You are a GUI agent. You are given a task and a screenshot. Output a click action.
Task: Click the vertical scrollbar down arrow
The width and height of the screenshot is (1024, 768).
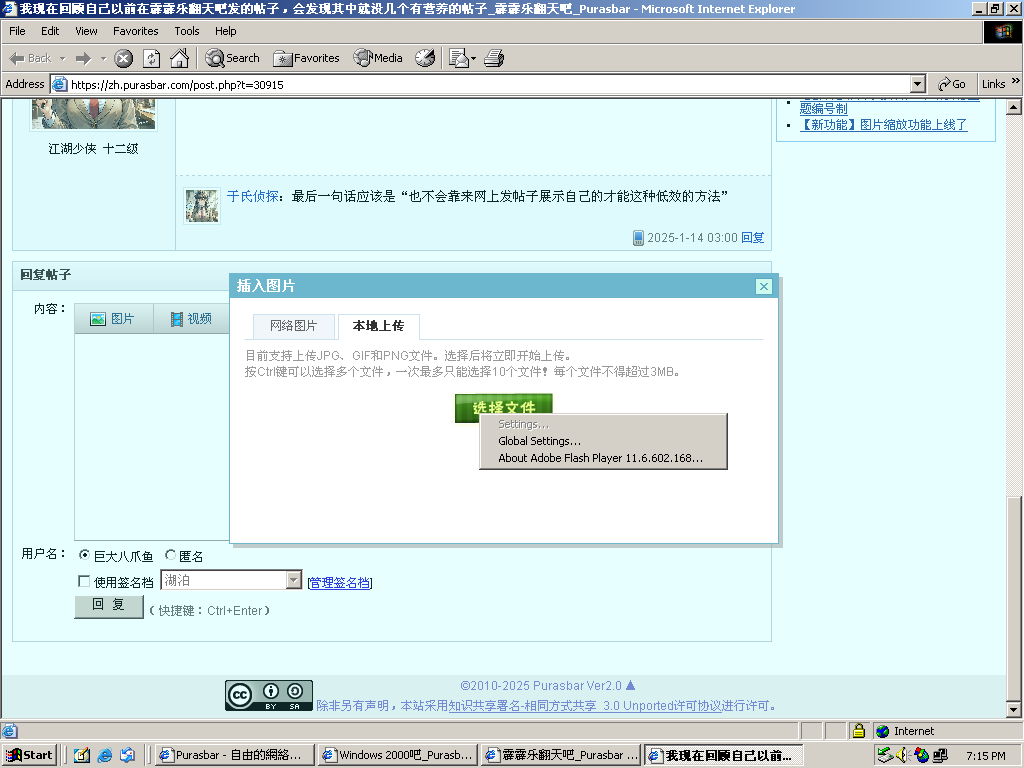click(1014, 709)
